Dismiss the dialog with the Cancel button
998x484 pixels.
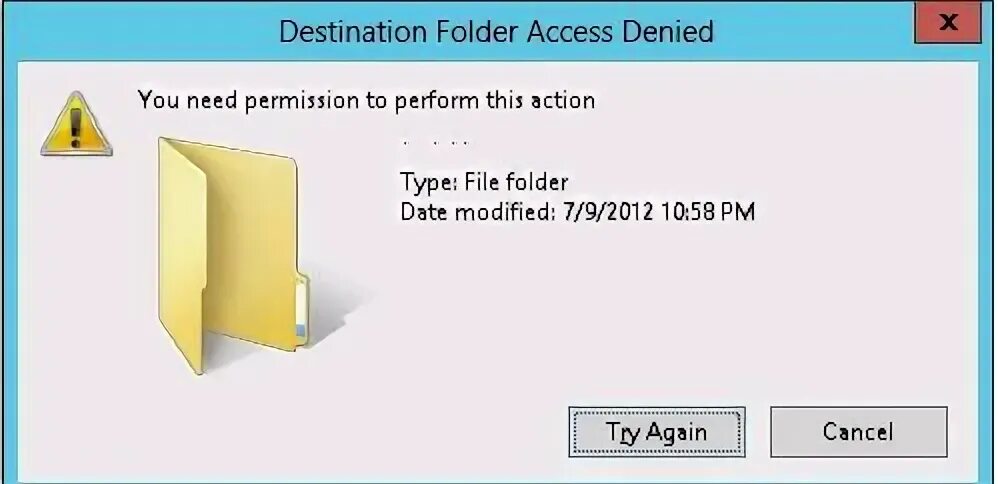click(x=858, y=432)
